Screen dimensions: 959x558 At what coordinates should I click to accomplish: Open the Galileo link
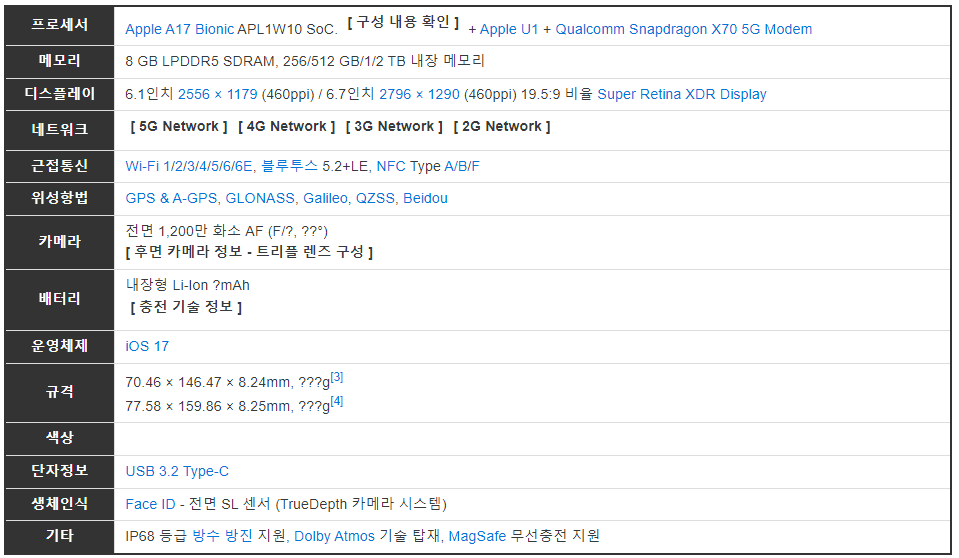[x=325, y=198]
